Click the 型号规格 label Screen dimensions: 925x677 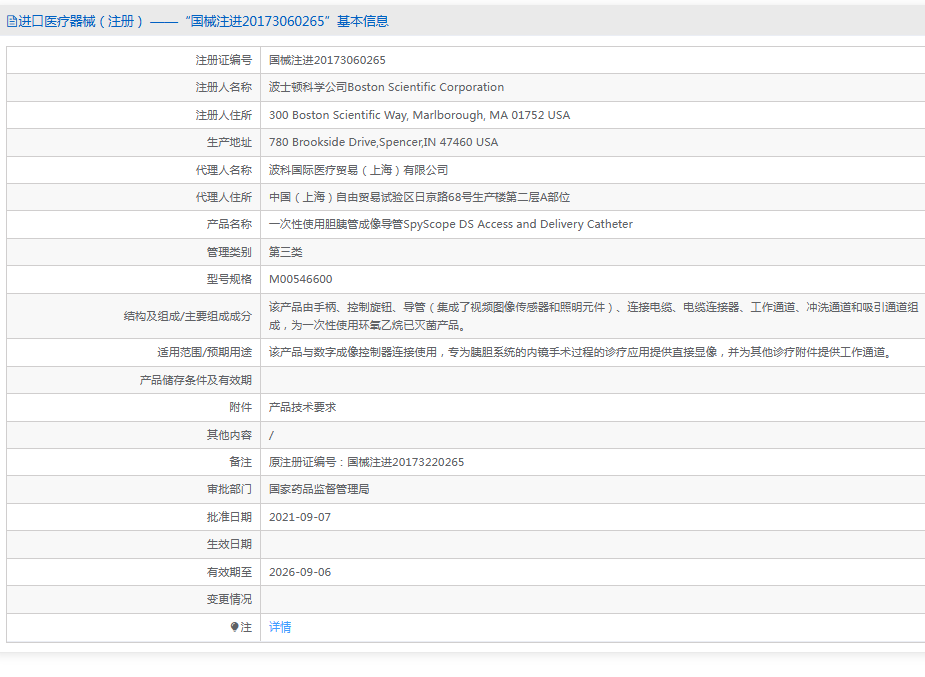(x=229, y=279)
